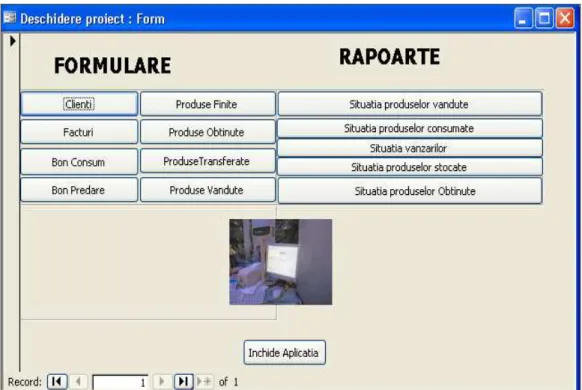This screenshot has height=390, width=582.
Task: Open the Facturi form
Action: click(79, 132)
